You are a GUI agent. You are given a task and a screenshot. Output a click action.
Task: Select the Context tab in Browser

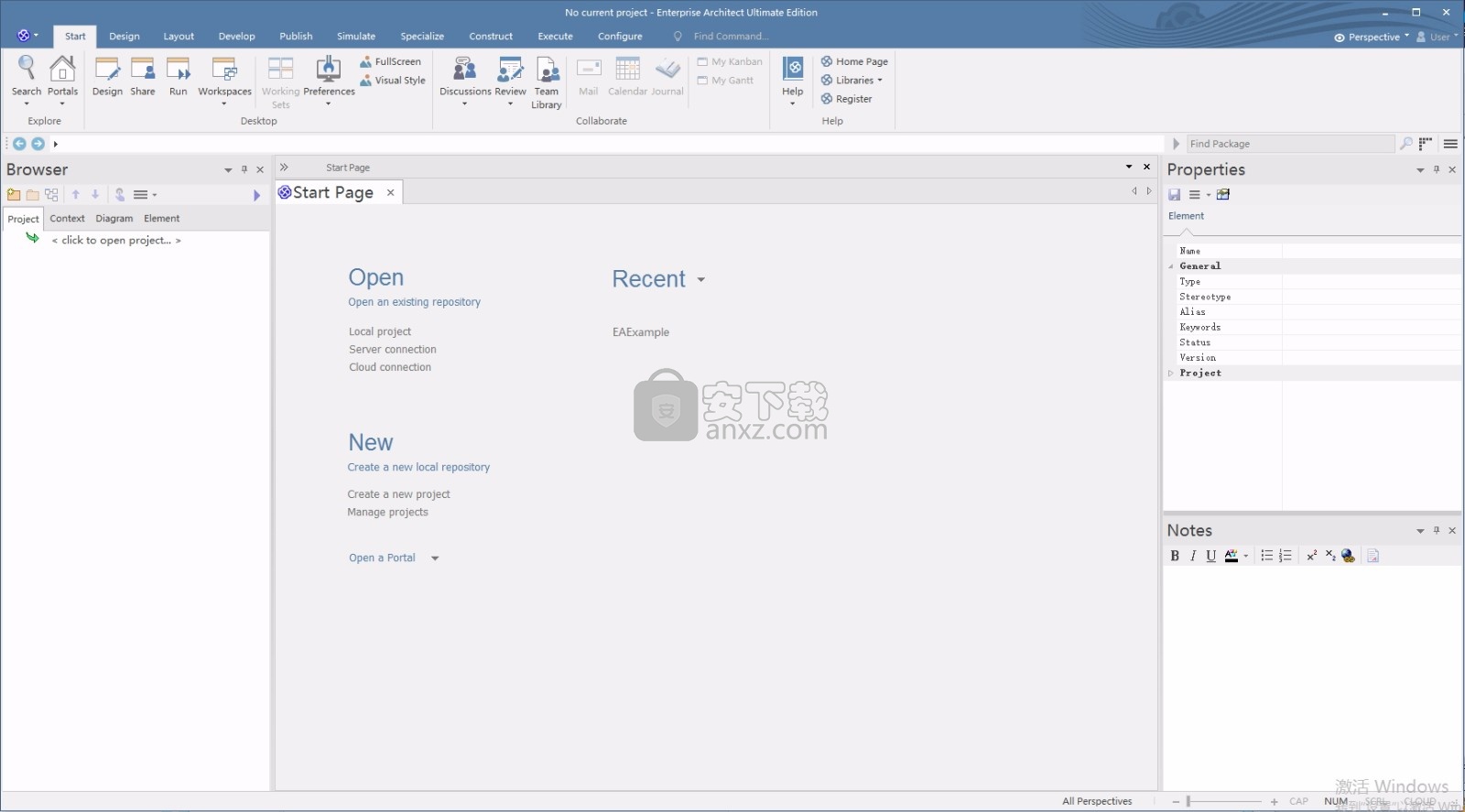pos(67,219)
